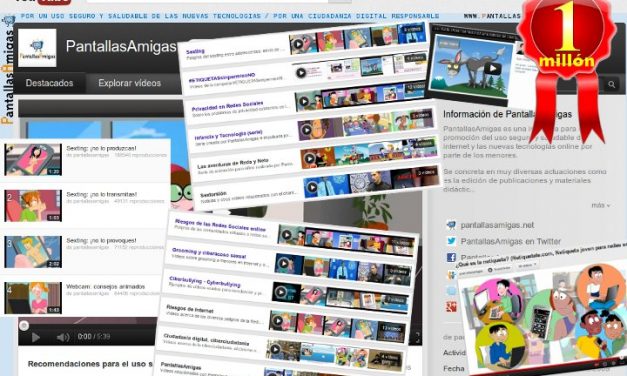Viewport: 627px width, 376px height.
Task: Open Riesgos de Internet playlist title
Action: tap(190, 308)
